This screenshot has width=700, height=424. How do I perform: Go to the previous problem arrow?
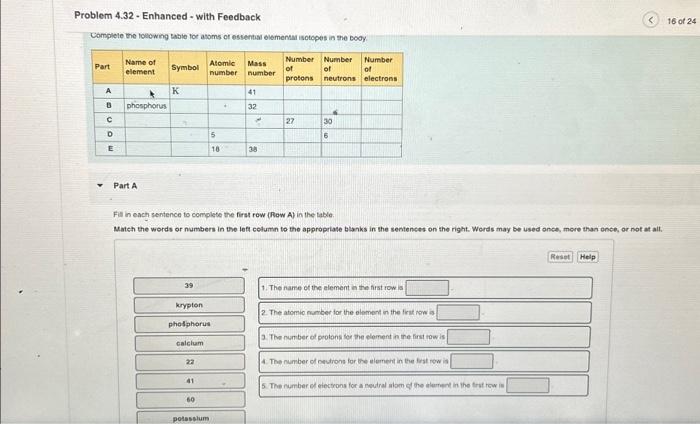pyautogui.click(x=650, y=20)
